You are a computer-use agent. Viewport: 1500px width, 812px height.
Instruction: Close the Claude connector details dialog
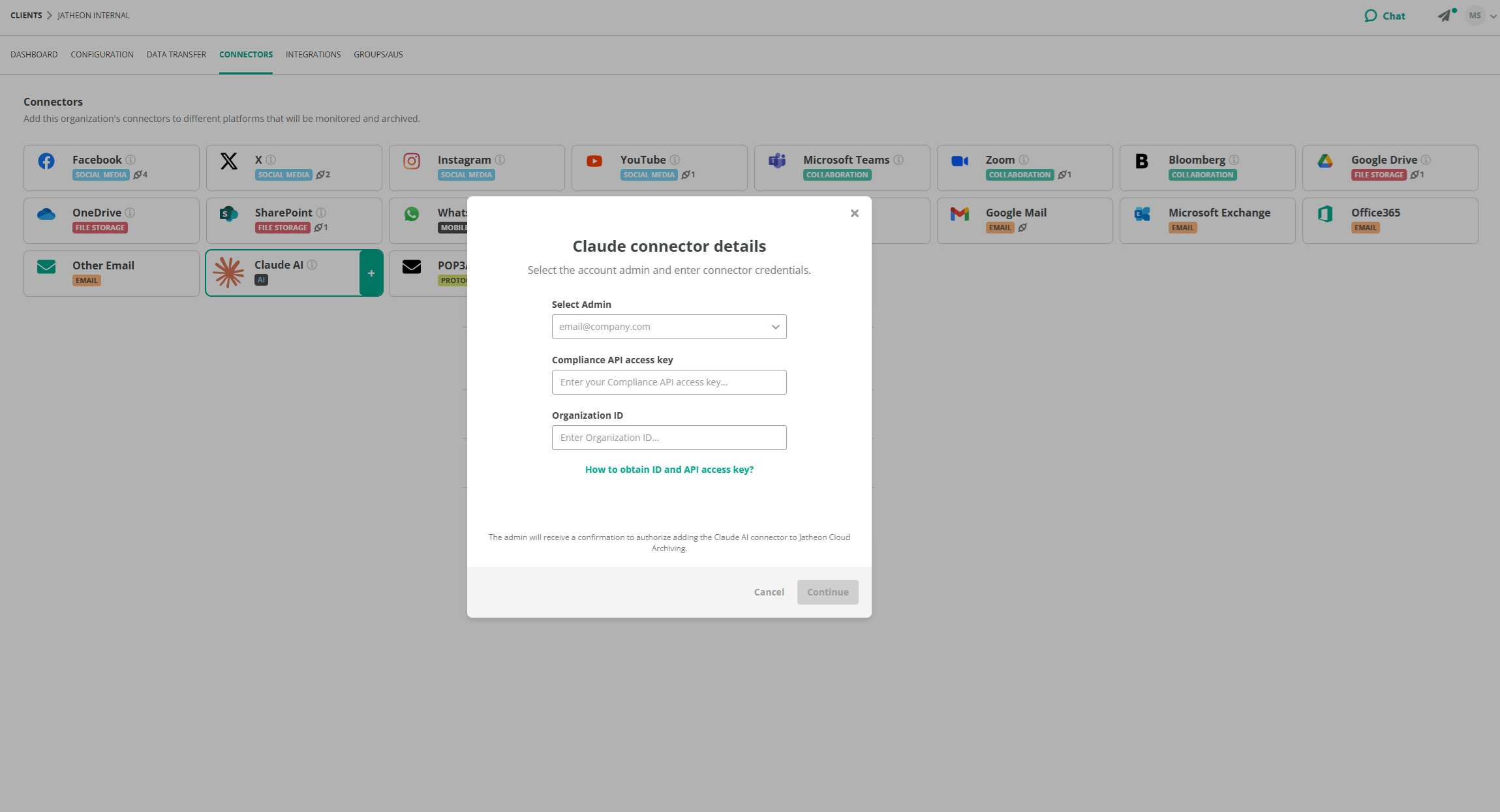pos(854,213)
